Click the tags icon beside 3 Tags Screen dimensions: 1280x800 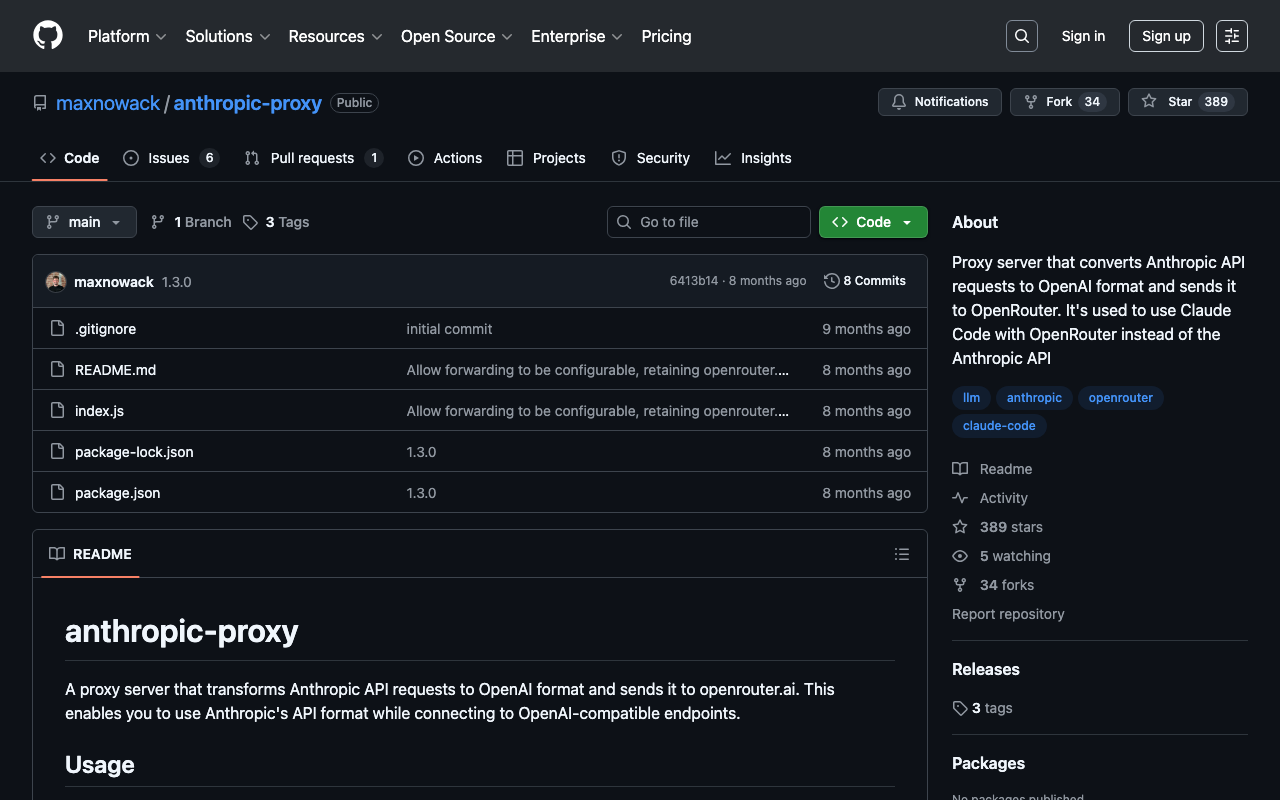[250, 222]
